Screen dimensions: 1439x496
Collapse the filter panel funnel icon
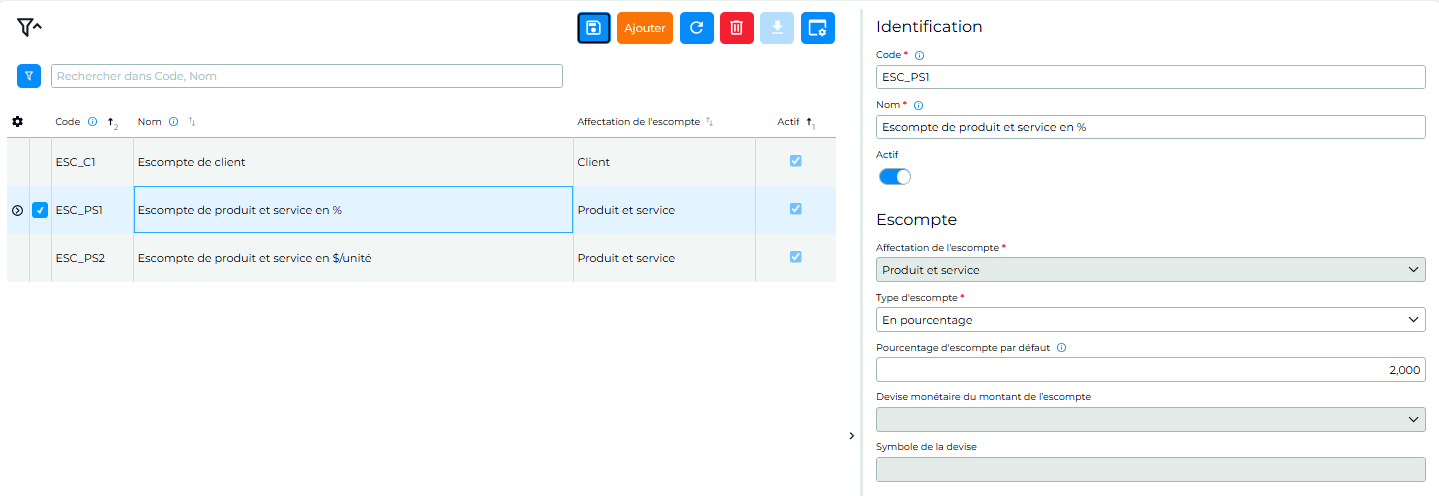tap(29, 28)
